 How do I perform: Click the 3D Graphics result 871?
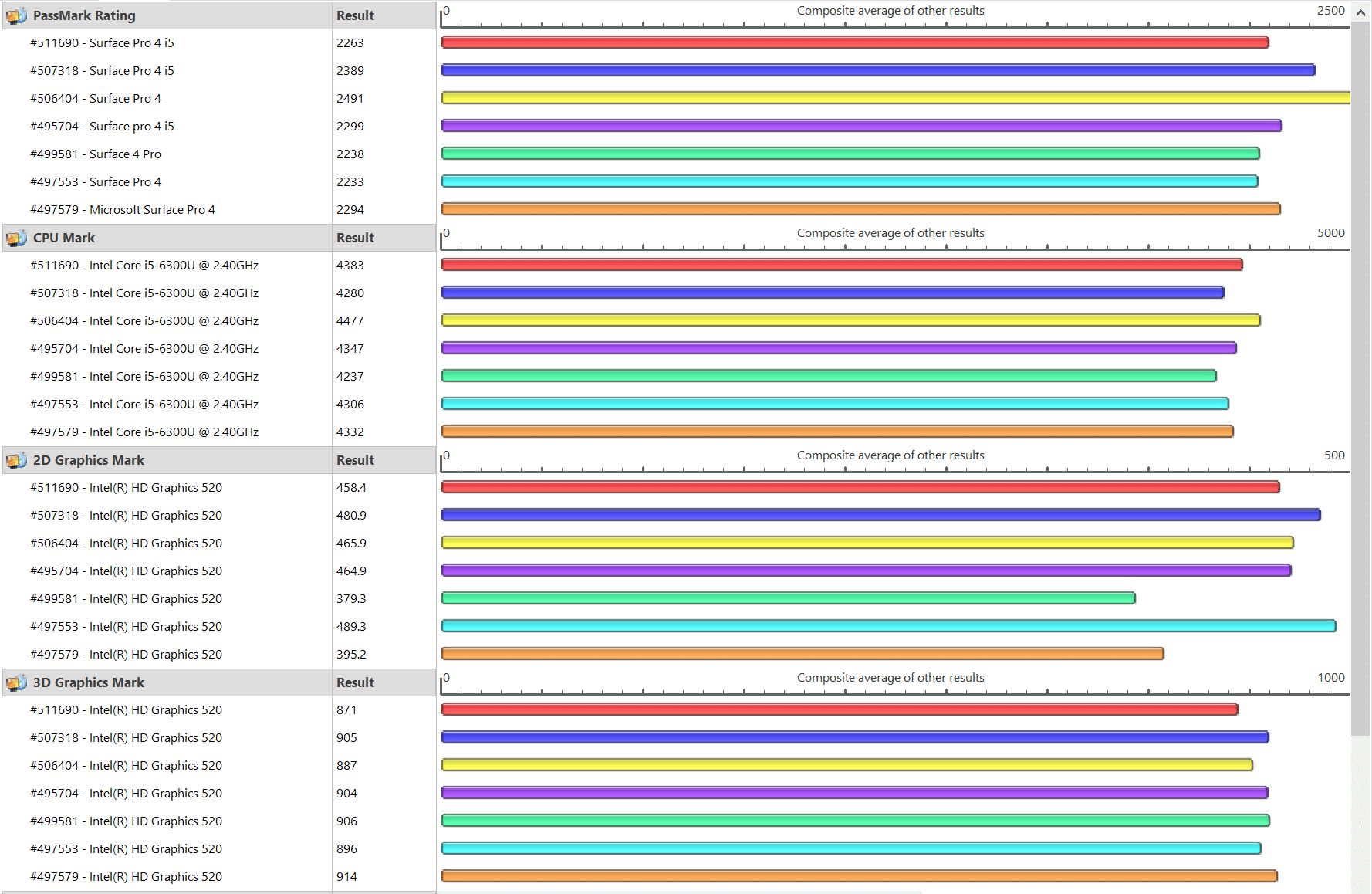[x=346, y=710]
